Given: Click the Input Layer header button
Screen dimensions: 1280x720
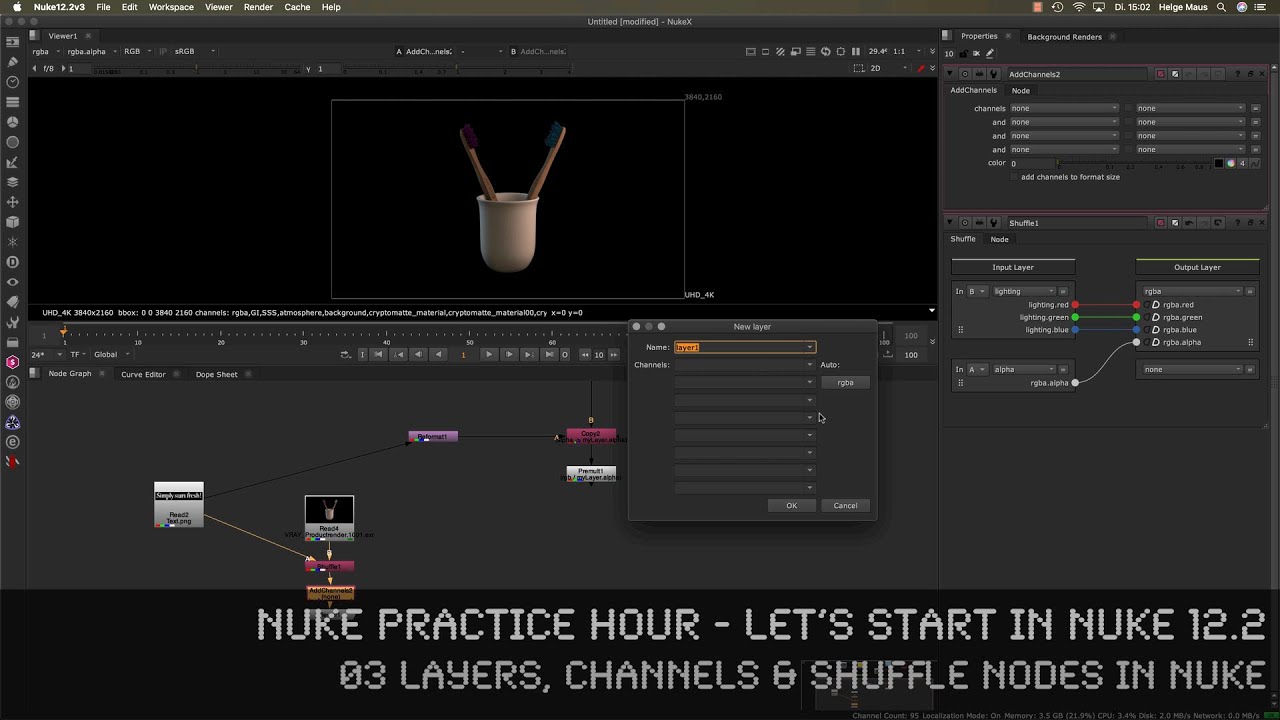Looking at the screenshot, I should click(1013, 267).
